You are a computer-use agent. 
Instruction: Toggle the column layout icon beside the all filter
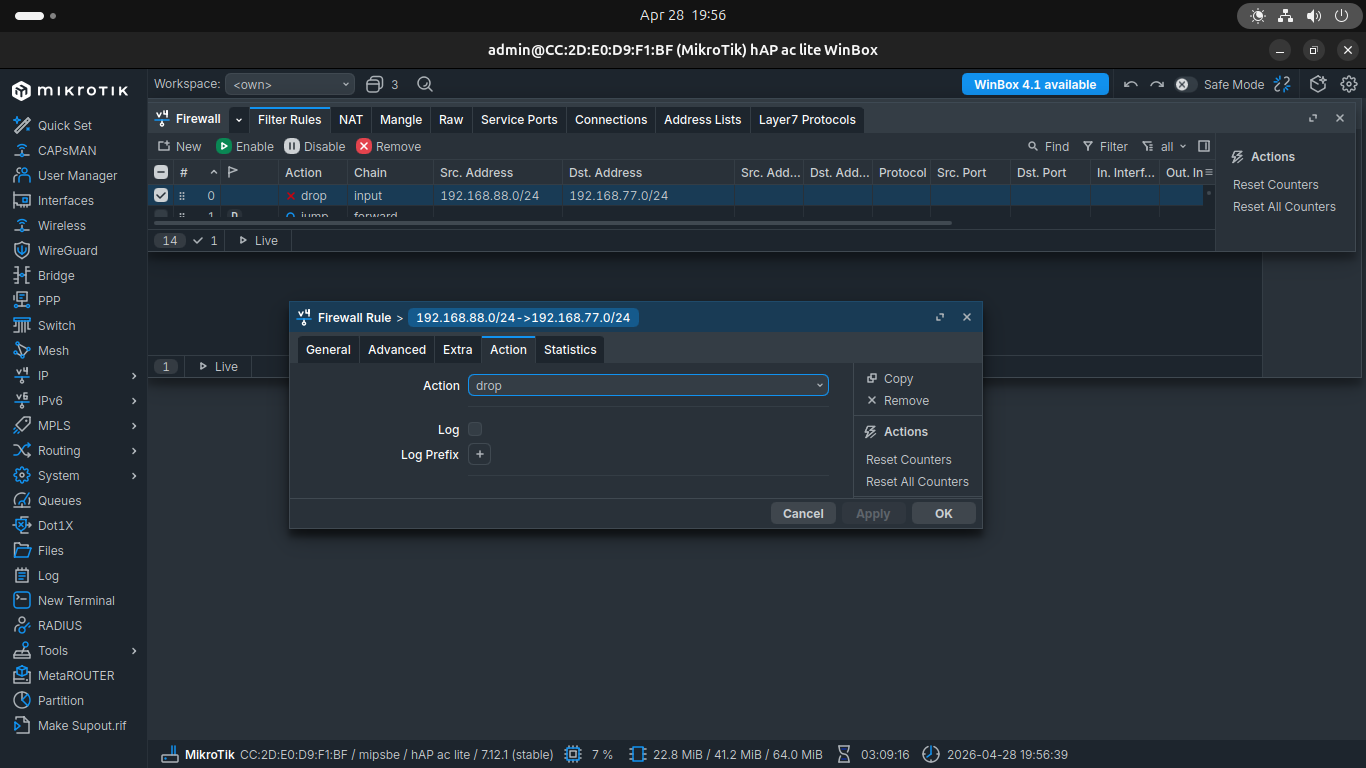[x=1204, y=146]
